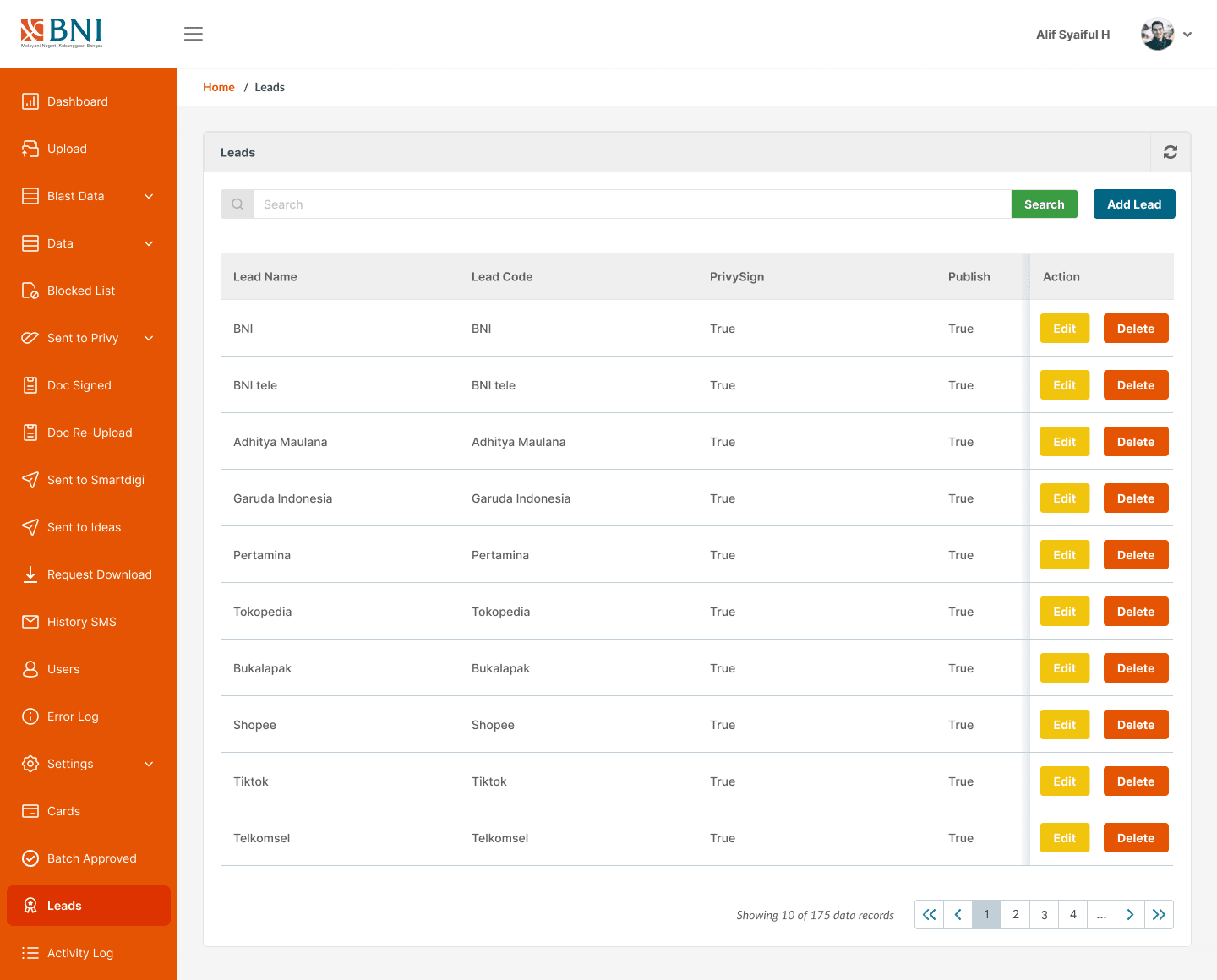
Task: Click the magnifier icon in search bar
Action: pyautogui.click(x=237, y=204)
